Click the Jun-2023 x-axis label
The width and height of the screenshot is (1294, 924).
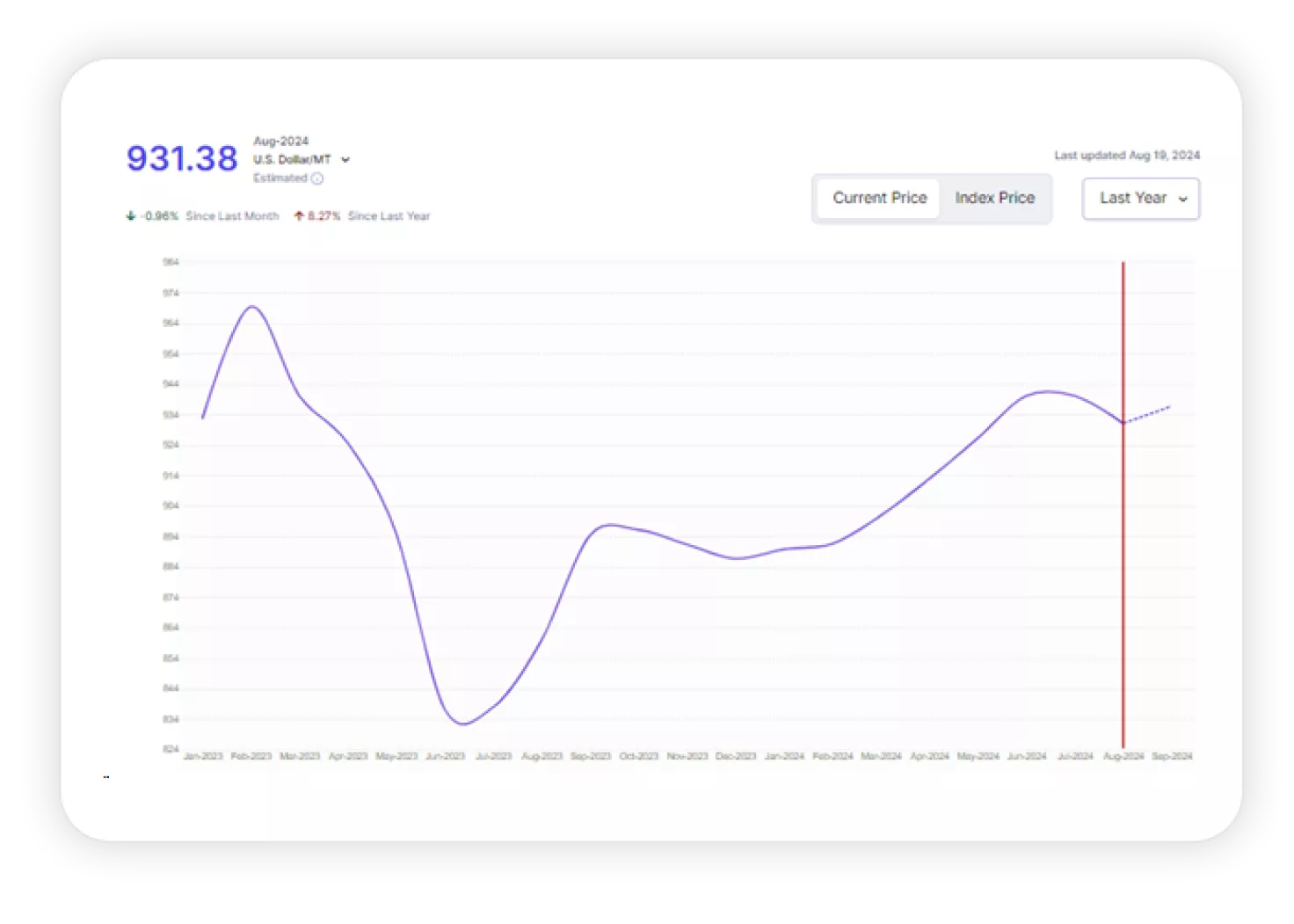(x=445, y=756)
